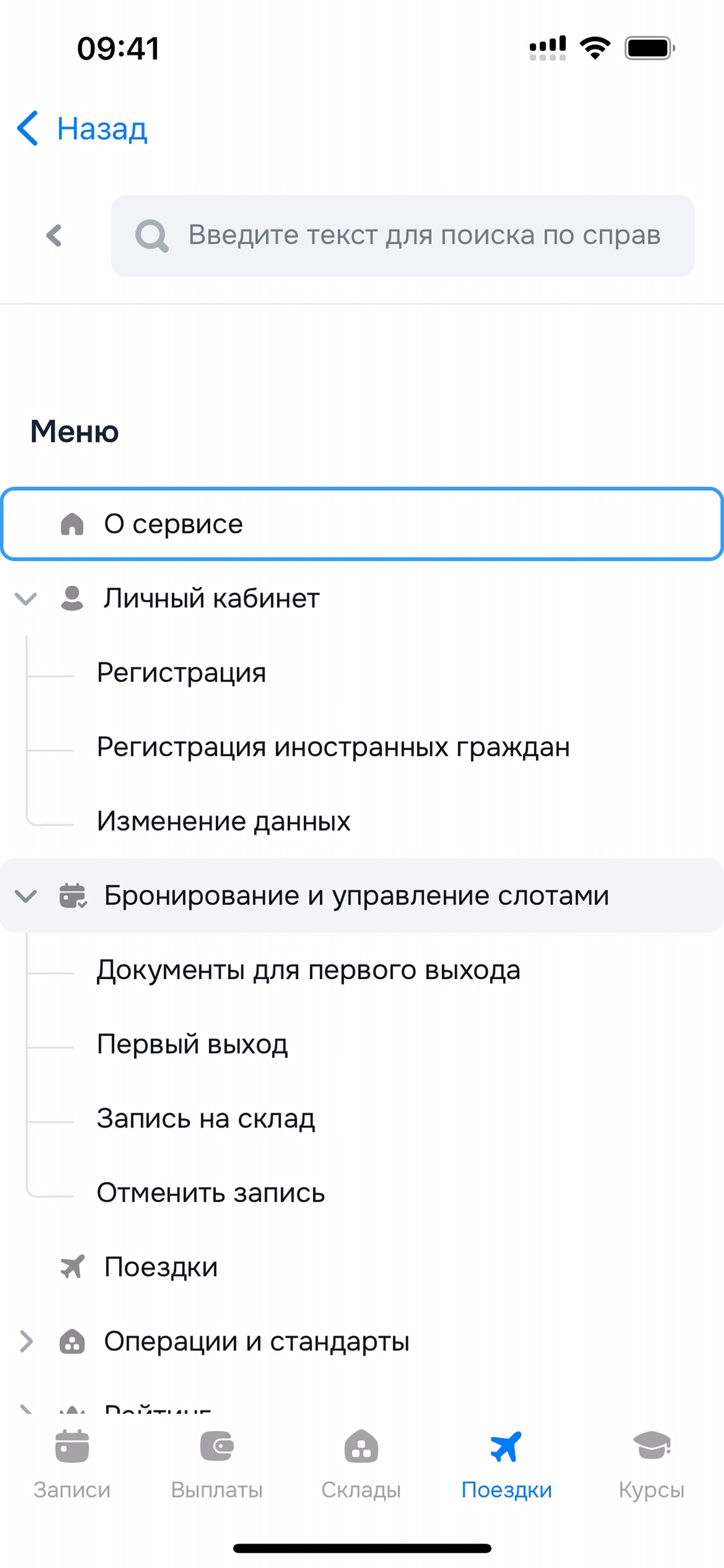Select Документы для первого выхода
The image size is (724, 1568).
308,970
